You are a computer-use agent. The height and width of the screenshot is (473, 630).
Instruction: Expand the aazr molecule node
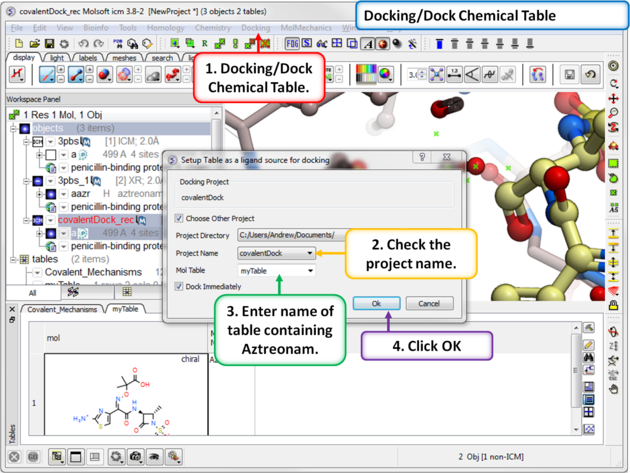(39, 194)
